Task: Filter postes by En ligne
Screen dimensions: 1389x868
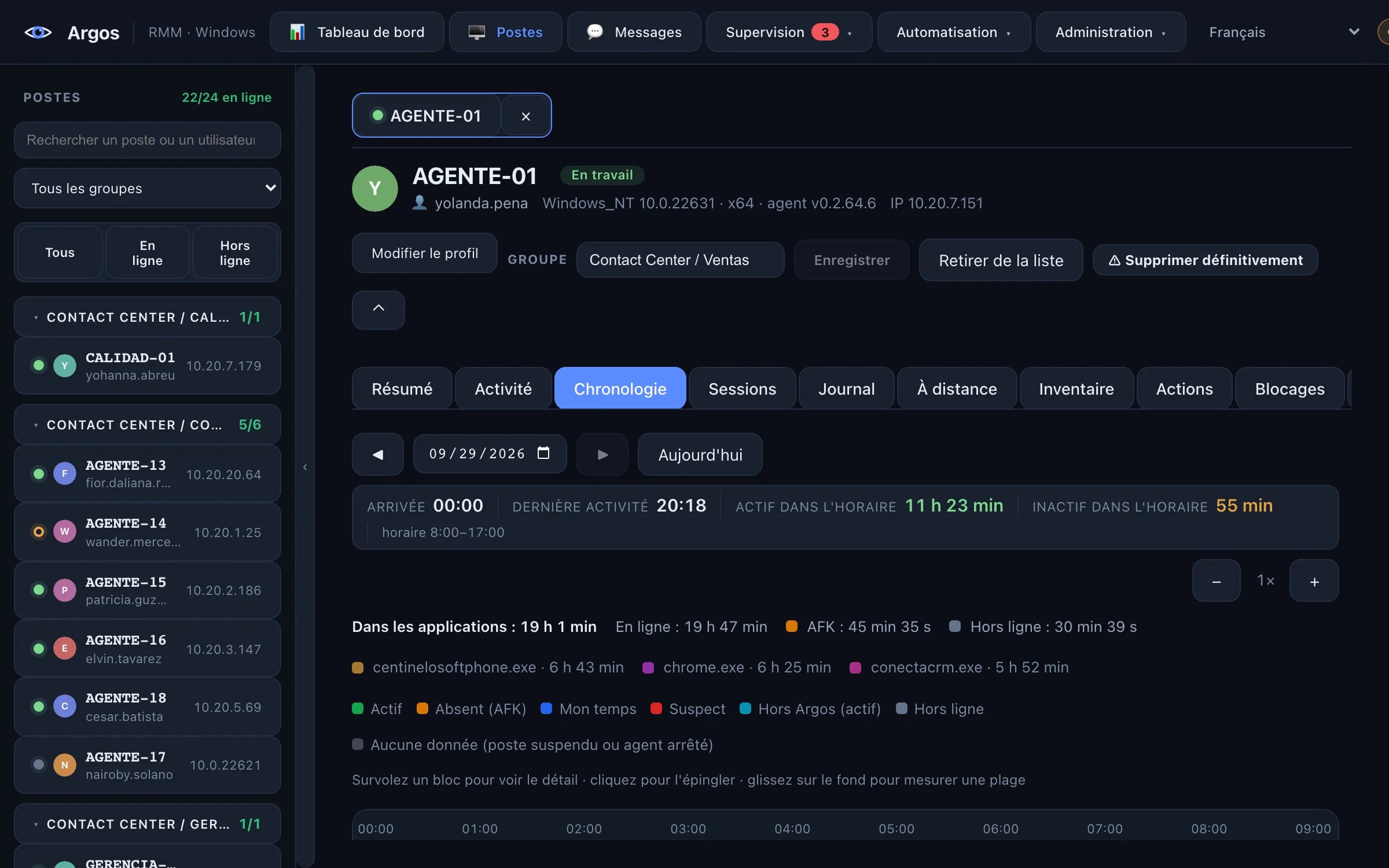Action: click(x=147, y=253)
